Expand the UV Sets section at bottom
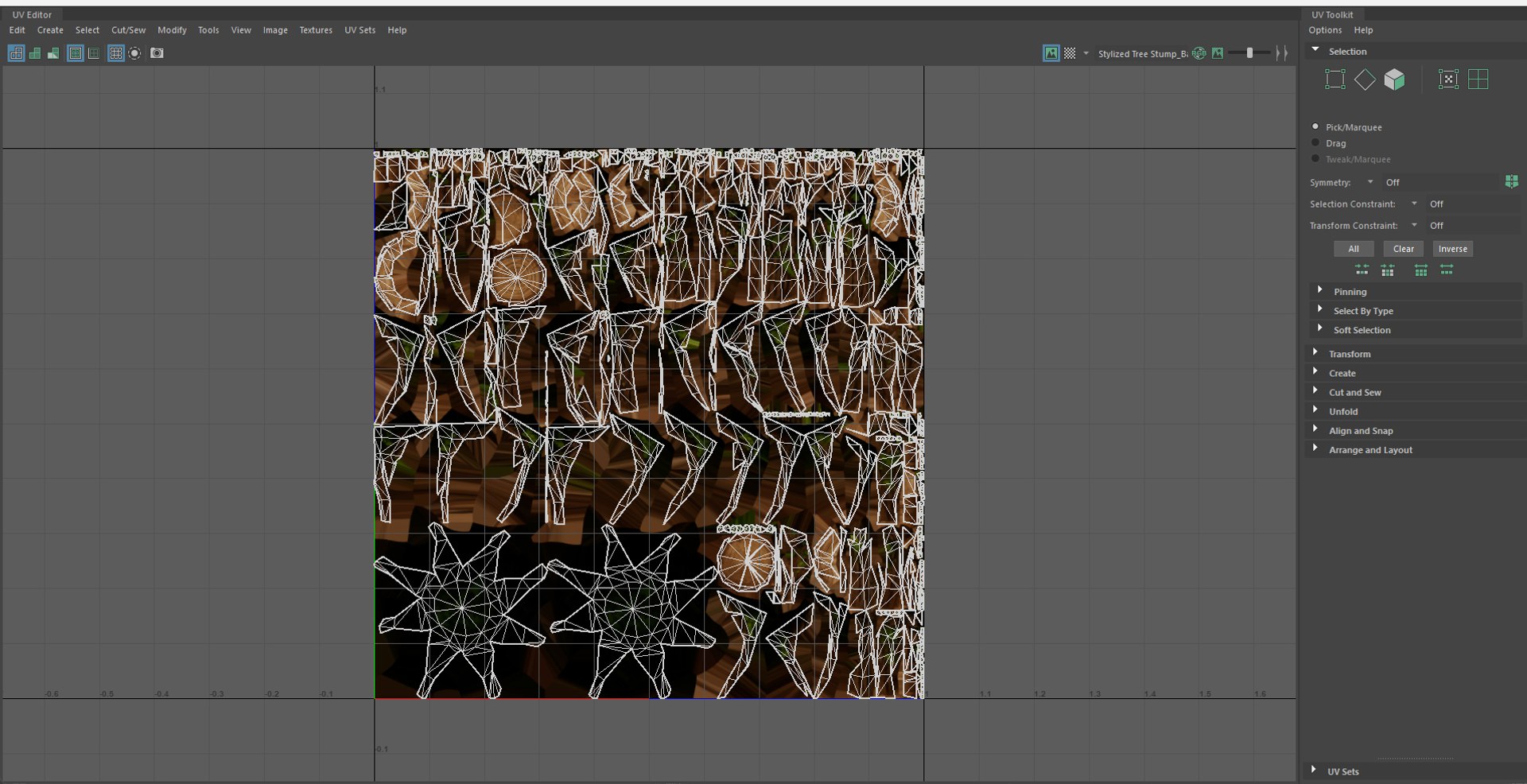Screen dimensions: 1527x784 tap(1314, 770)
